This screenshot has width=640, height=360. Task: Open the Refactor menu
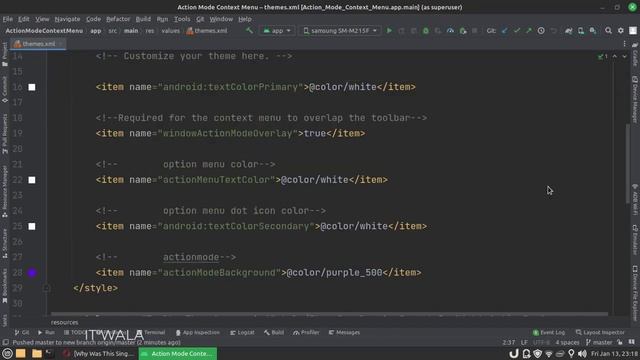point(118,19)
